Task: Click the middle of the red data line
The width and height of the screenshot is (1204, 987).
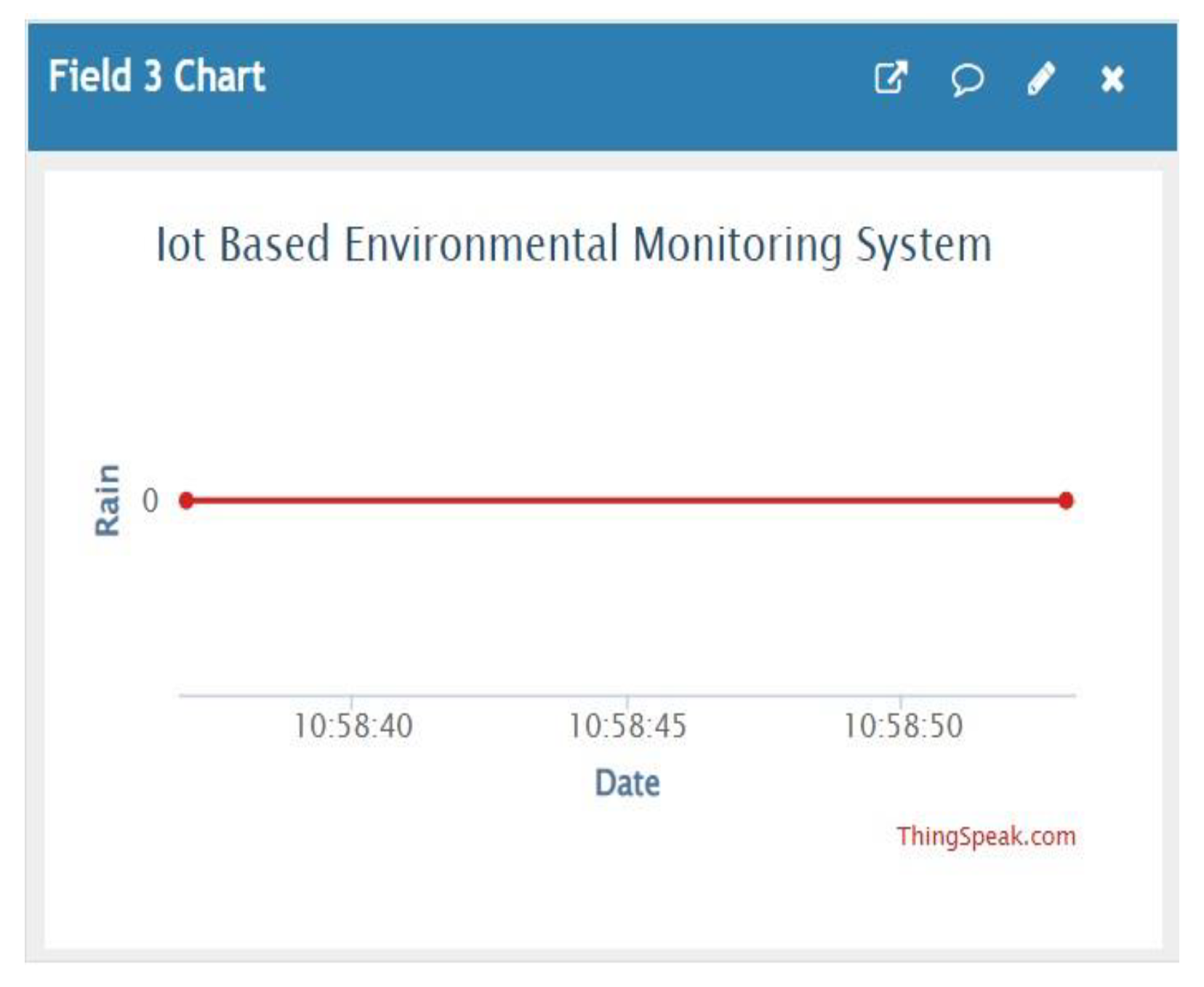Action: tap(625, 500)
